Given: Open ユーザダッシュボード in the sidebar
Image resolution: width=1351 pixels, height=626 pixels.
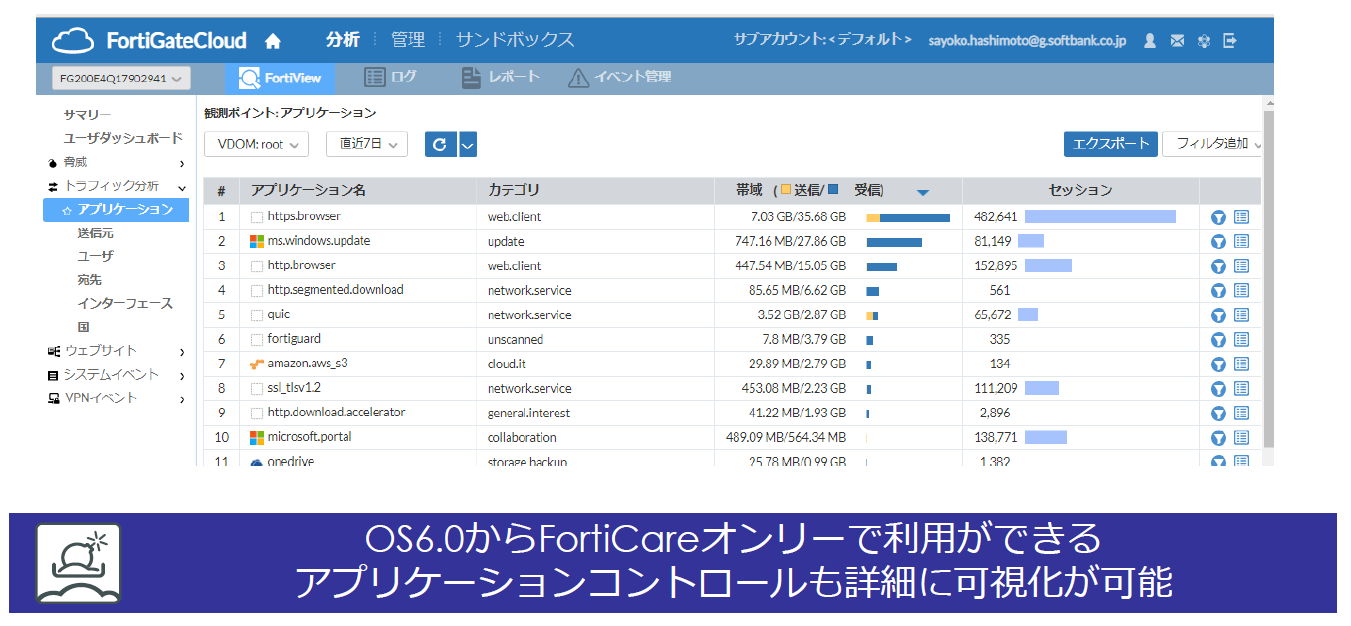Looking at the screenshot, I should pos(123,138).
